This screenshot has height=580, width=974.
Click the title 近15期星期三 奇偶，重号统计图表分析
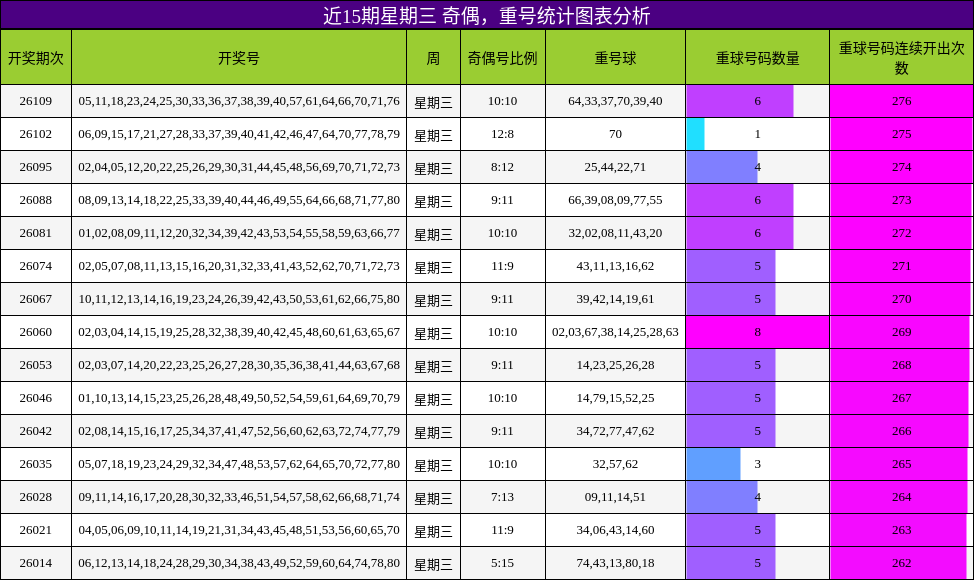487,16
